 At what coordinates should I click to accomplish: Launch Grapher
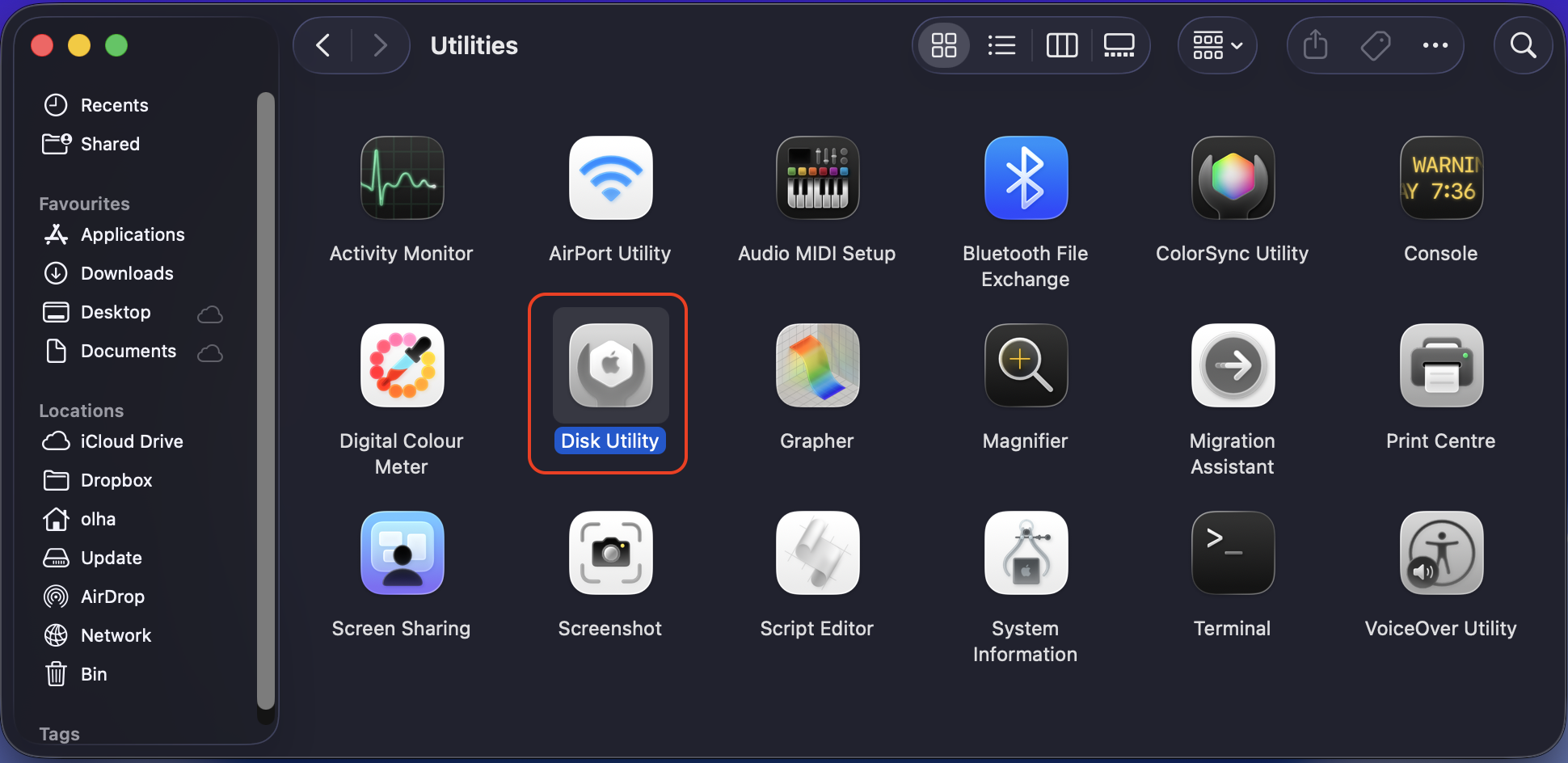coord(817,366)
